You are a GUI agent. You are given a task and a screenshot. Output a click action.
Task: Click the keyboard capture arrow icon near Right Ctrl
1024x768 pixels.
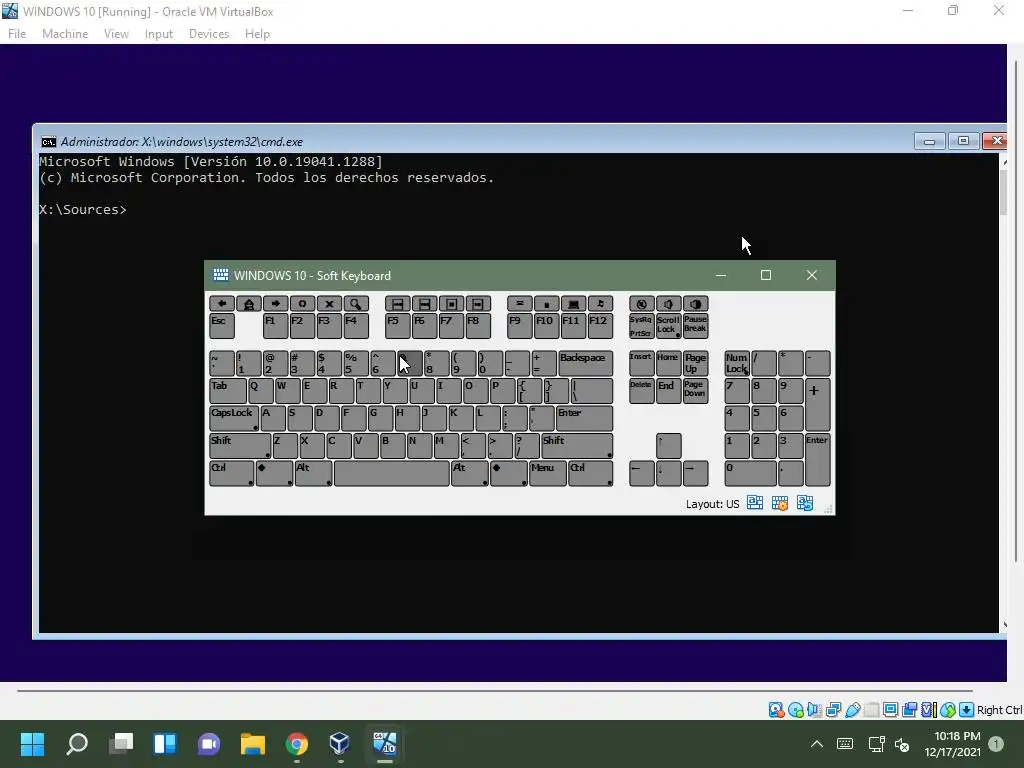point(967,710)
